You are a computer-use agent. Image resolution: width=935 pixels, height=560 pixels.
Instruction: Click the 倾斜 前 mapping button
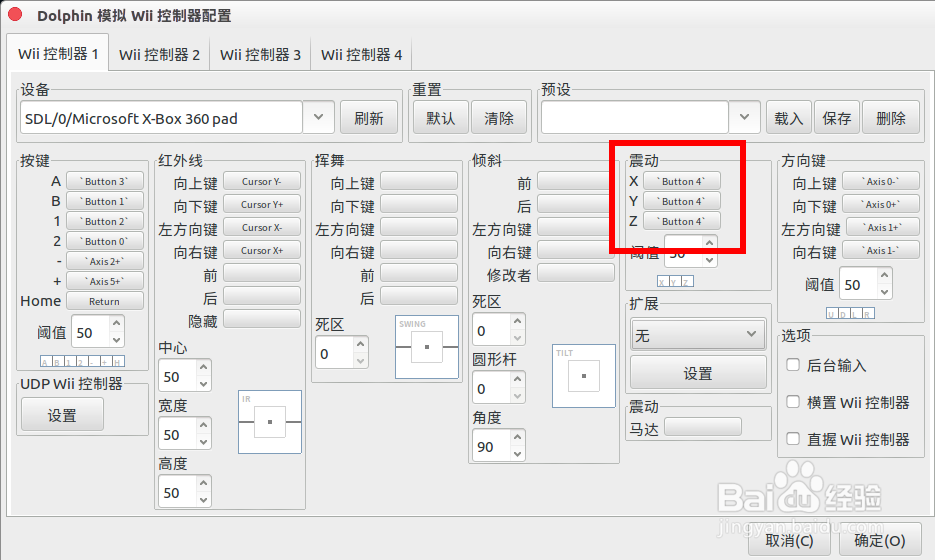(575, 181)
